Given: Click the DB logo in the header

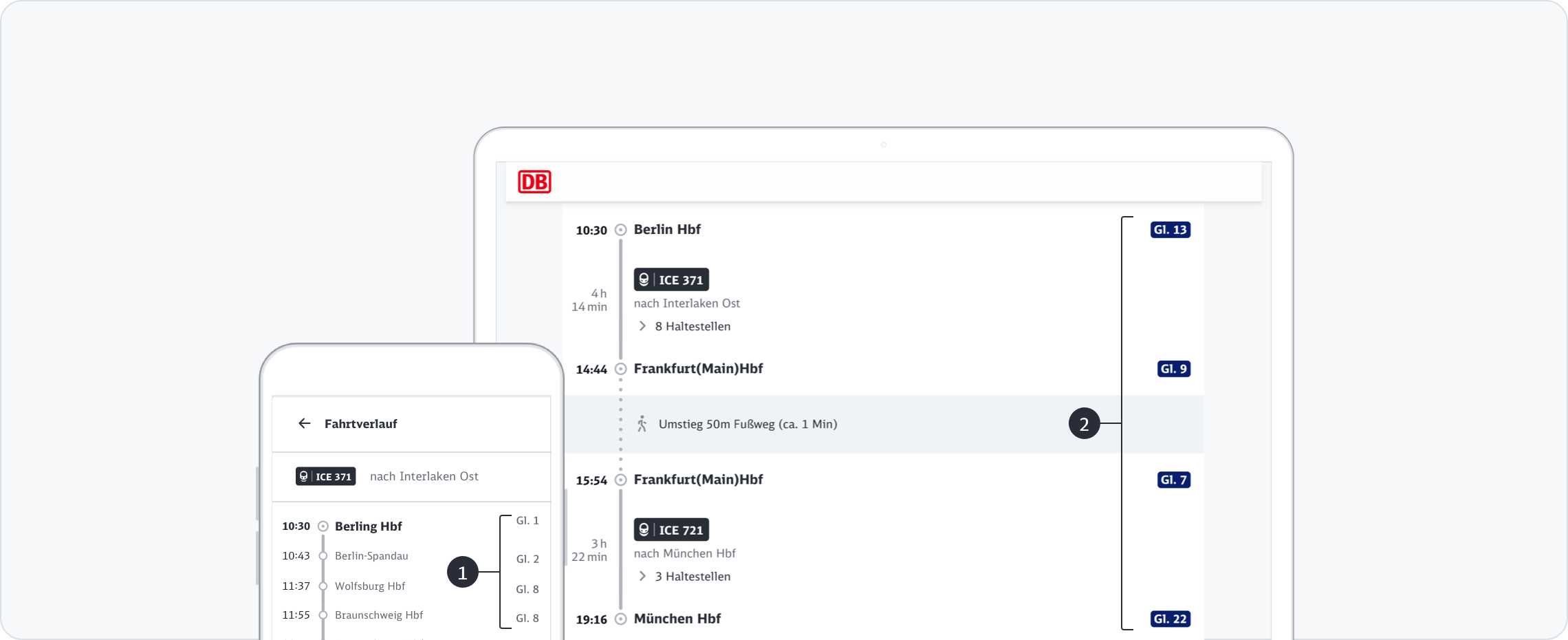Looking at the screenshot, I should 534,182.
